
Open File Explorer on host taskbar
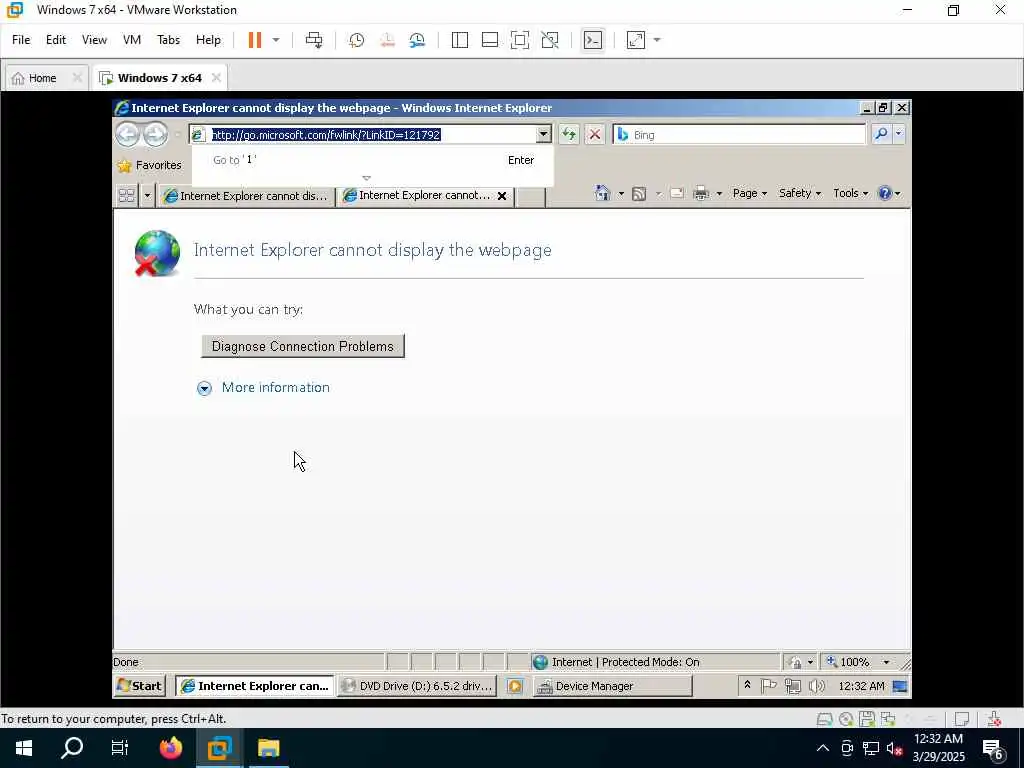[x=268, y=748]
